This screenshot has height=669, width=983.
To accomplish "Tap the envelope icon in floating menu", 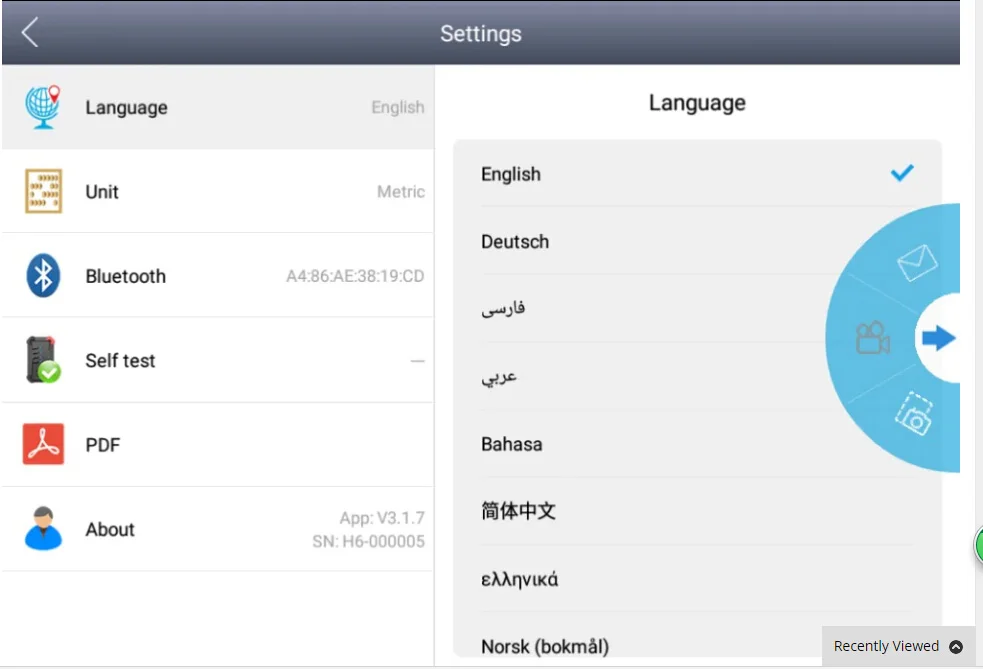I will point(917,263).
